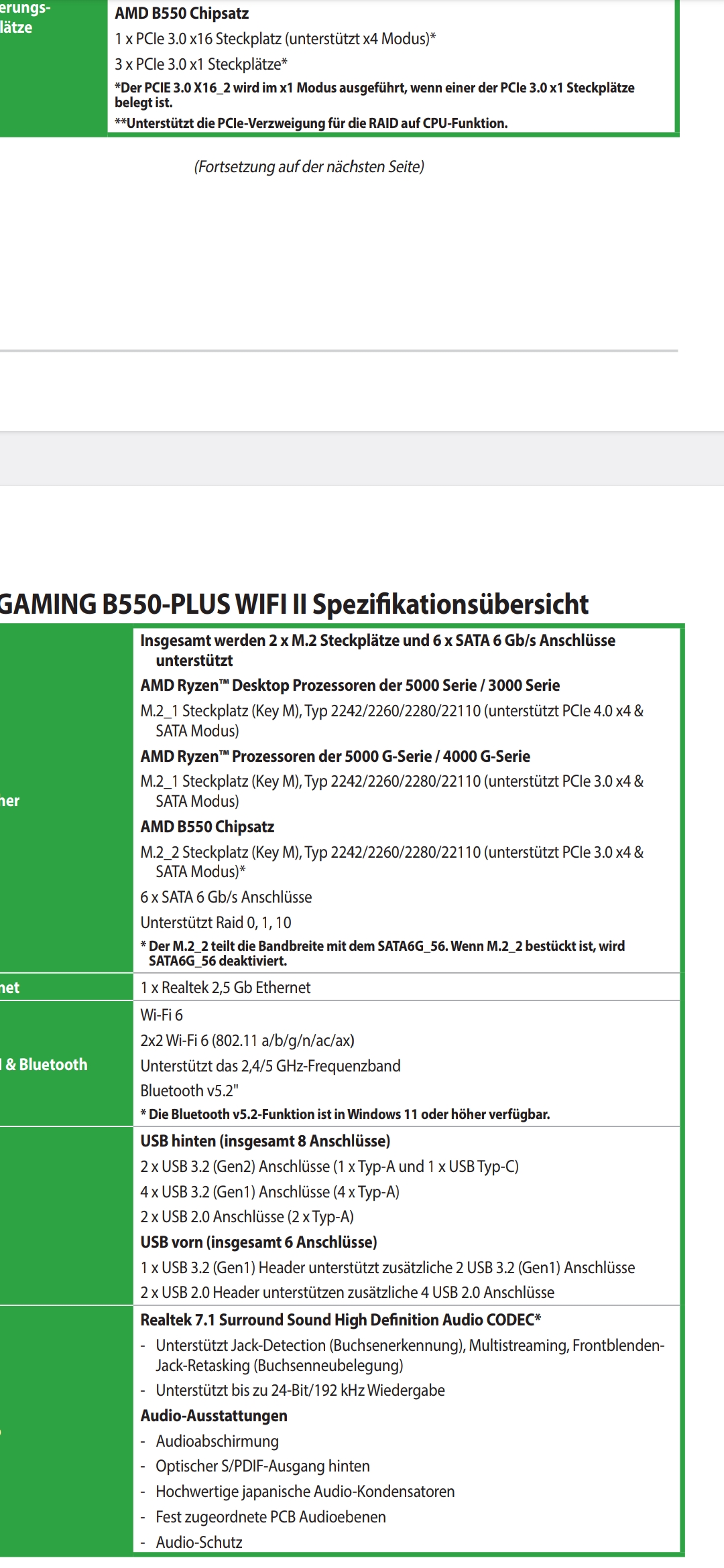The height and width of the screenshot is (1568, 724).
Task: Click the M.2_1 Steckplatz line mentioning PCIe 3.0 x4
Action: click(391, 791)
